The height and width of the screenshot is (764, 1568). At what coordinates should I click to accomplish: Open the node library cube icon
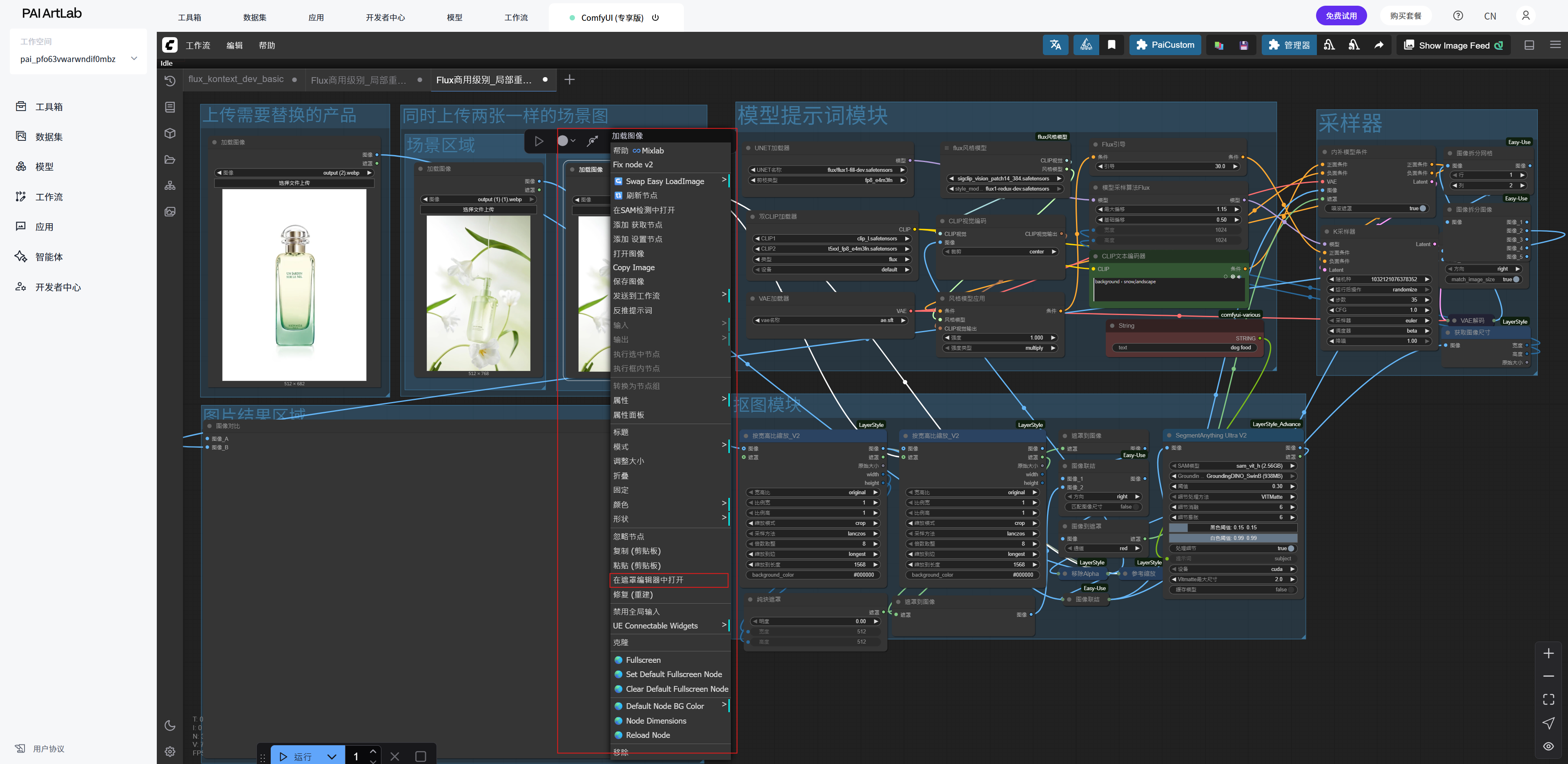coord(170,133)
